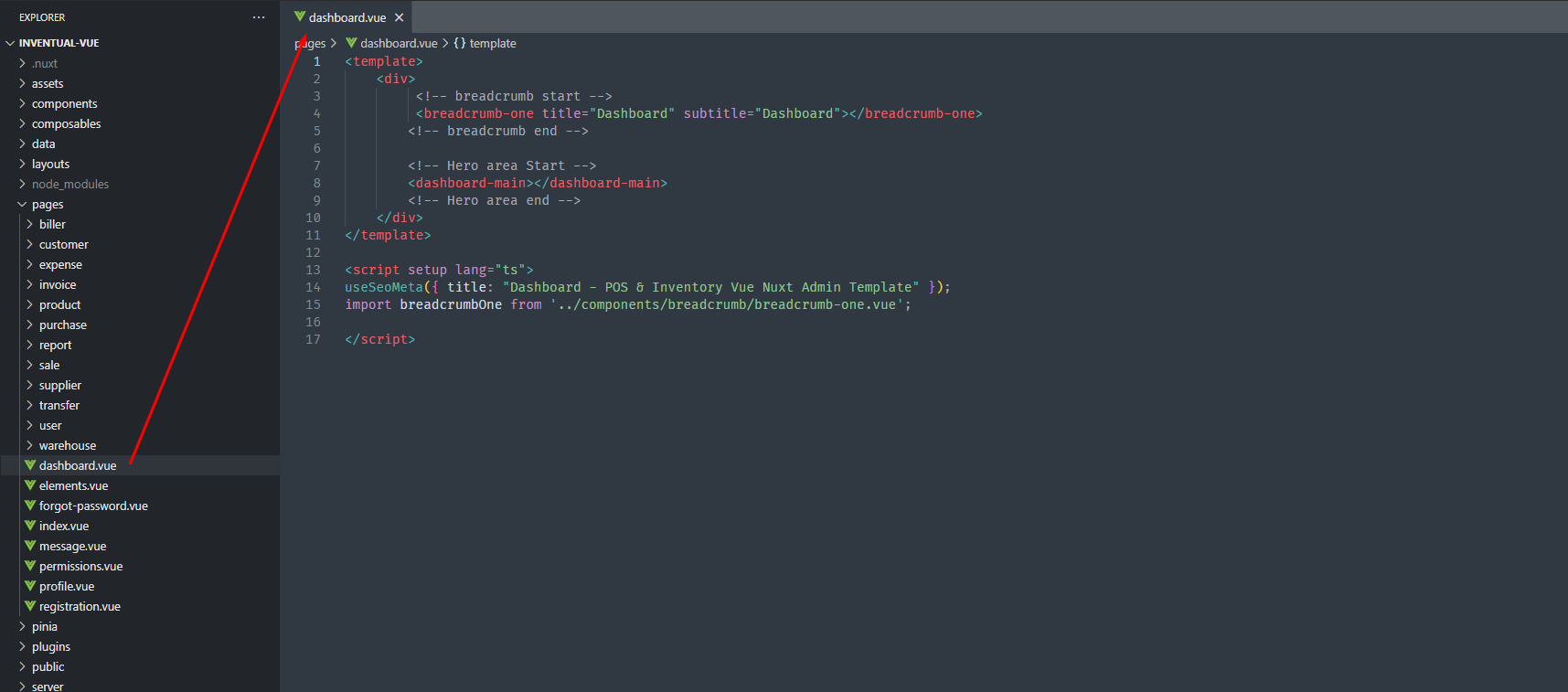
Task: Click the dashboard-main tag in code
Action: 538,183
